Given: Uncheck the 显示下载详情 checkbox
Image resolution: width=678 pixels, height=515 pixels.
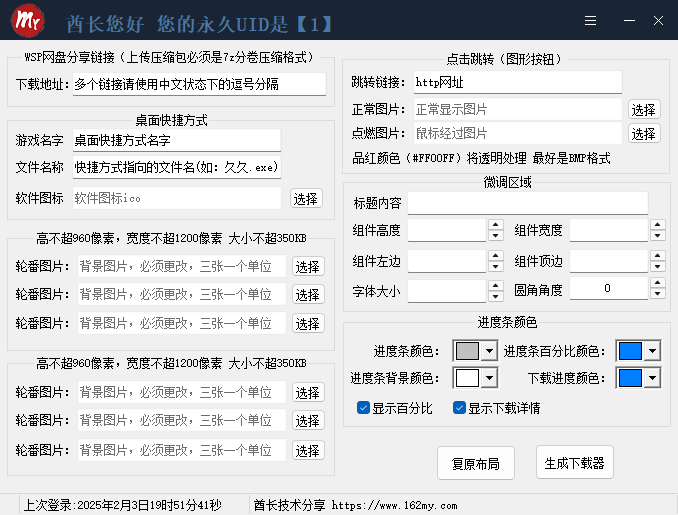Looking at the screenshot, I should (459, 408).
